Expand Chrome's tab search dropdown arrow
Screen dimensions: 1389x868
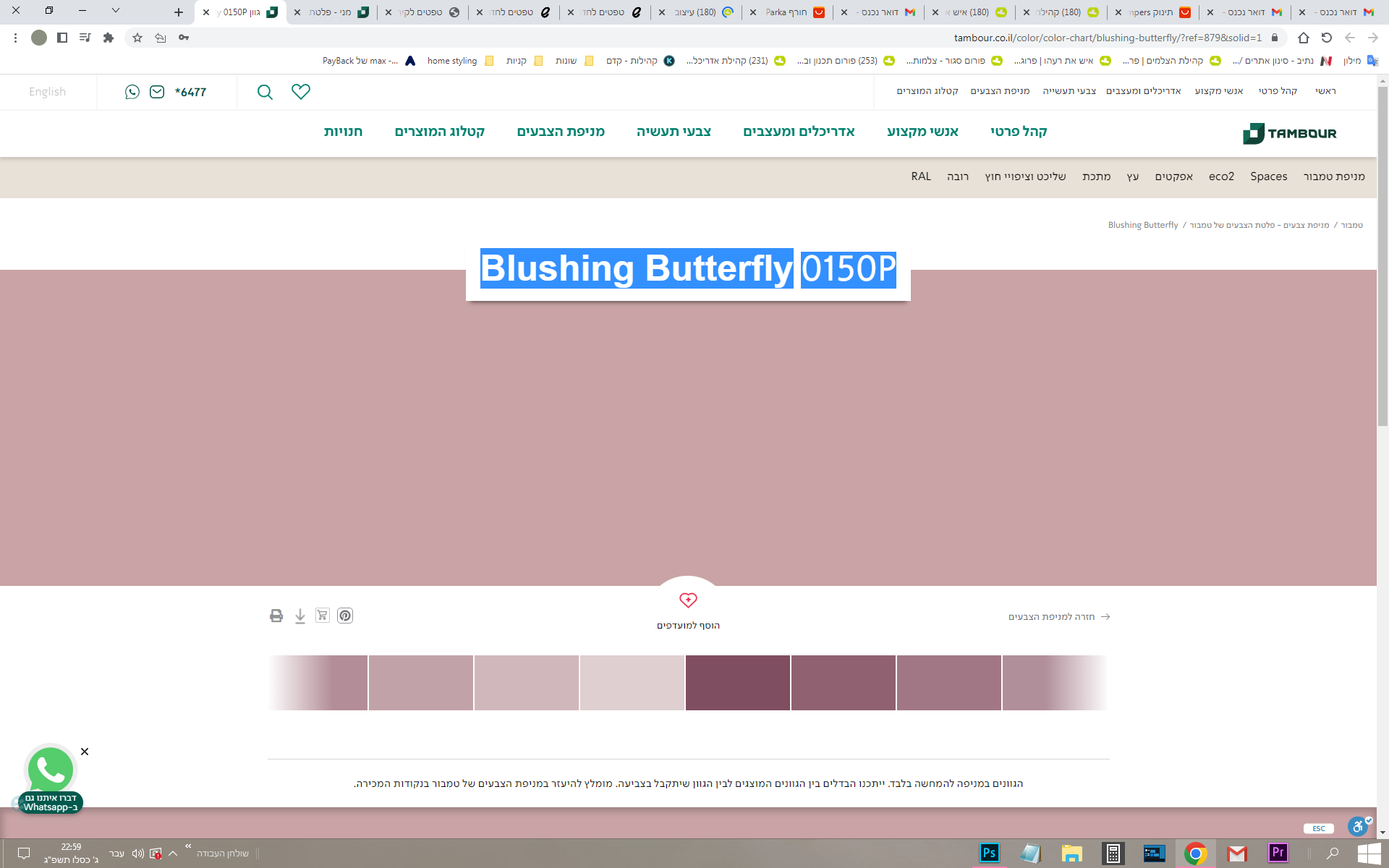point(116,11)
